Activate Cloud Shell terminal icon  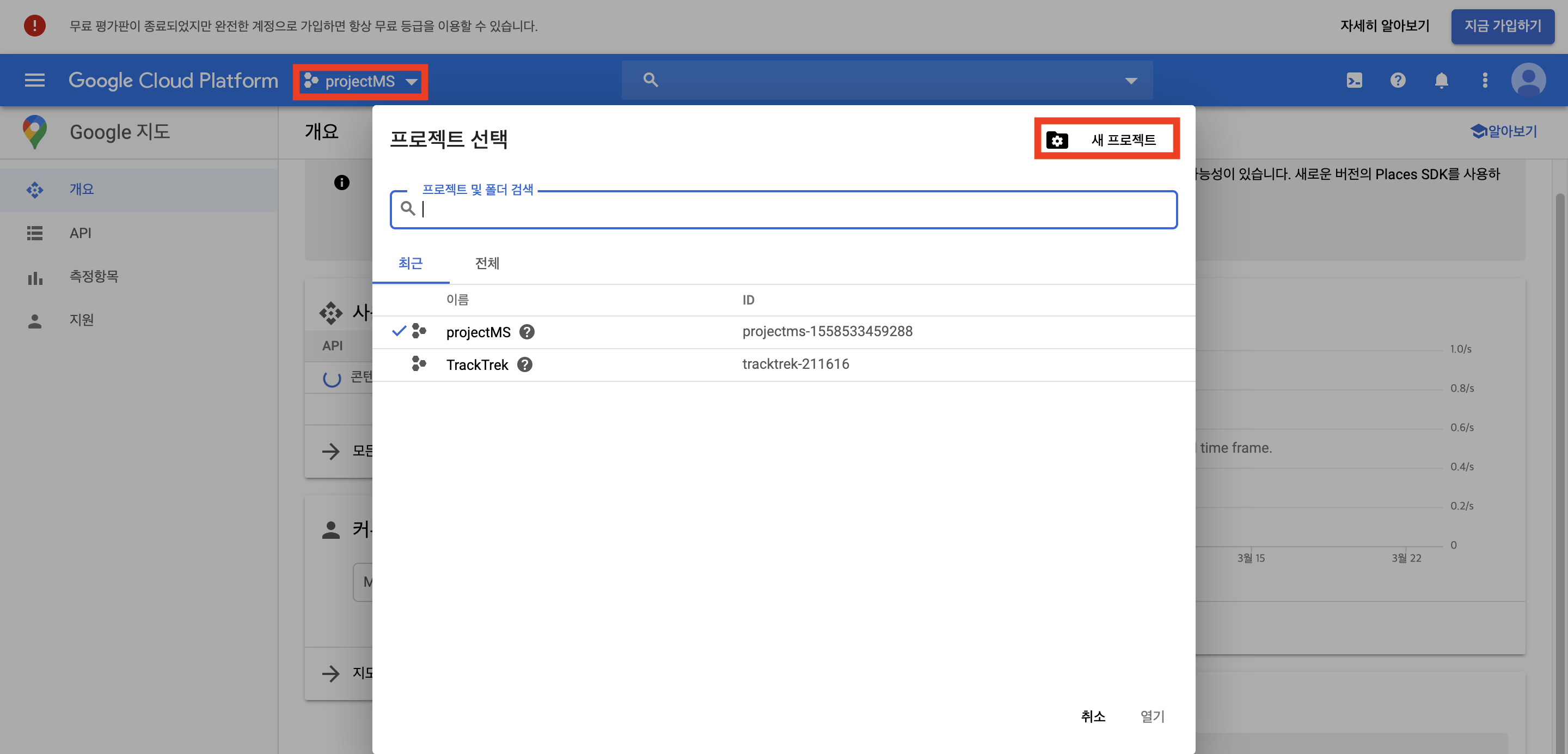click(1353, 81)
